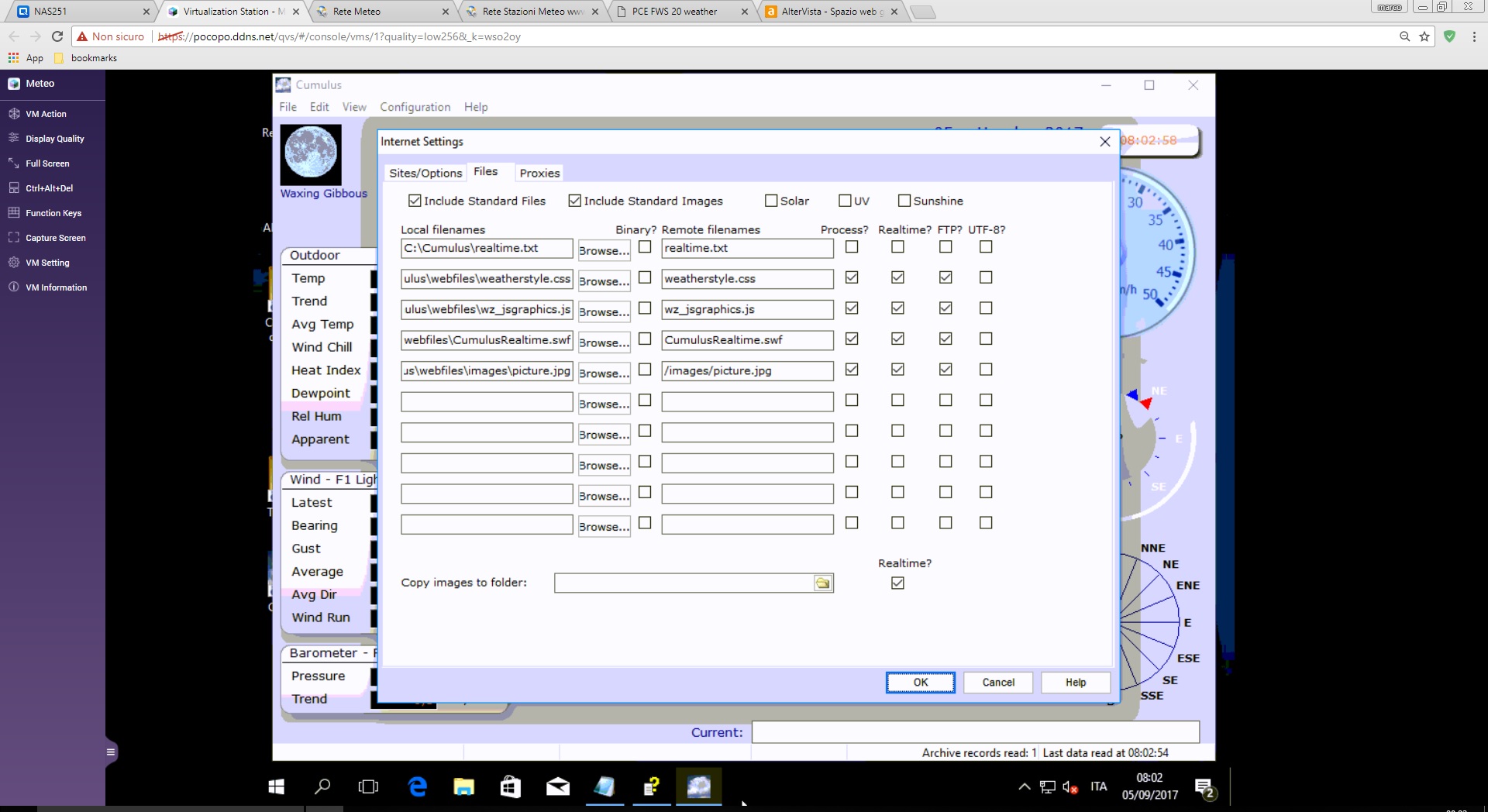Click the Capture Screen icon
1488x812 pixels.
(x=14, y=238)
